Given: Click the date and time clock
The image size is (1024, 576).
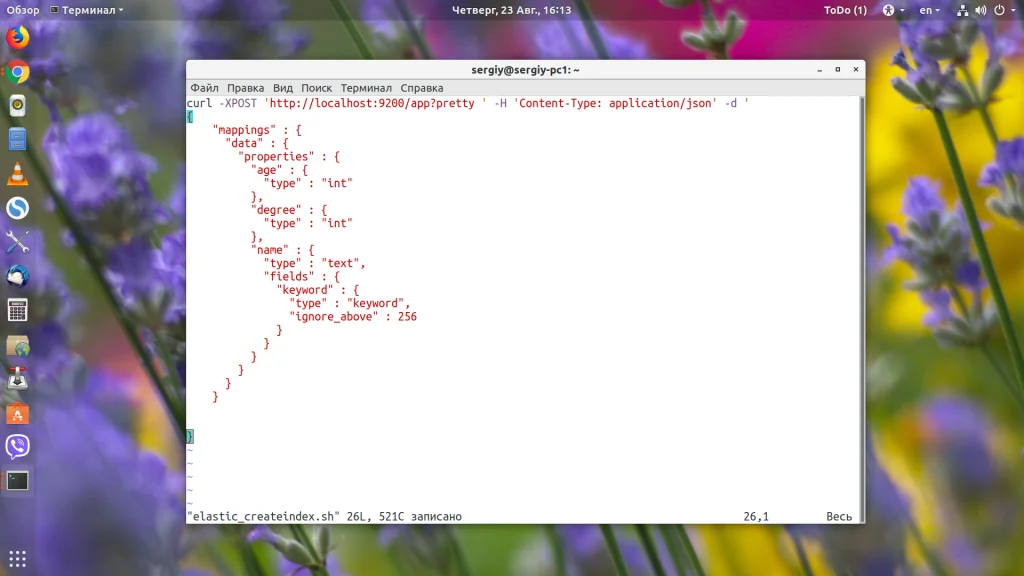Looking at the screenshot, I should pyautogui.click(x=511, y=10).
